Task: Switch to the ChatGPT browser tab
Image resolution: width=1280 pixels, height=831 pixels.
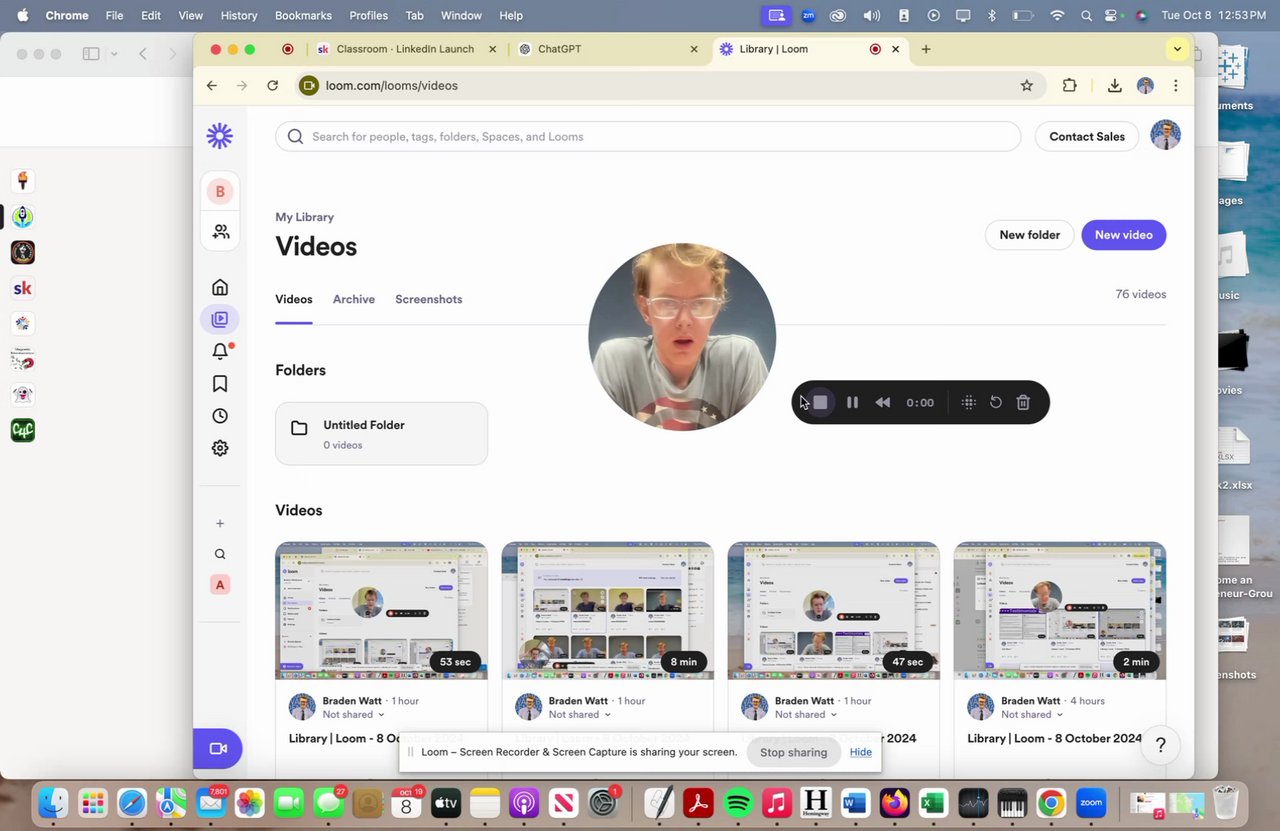Action: pos(608,49)
